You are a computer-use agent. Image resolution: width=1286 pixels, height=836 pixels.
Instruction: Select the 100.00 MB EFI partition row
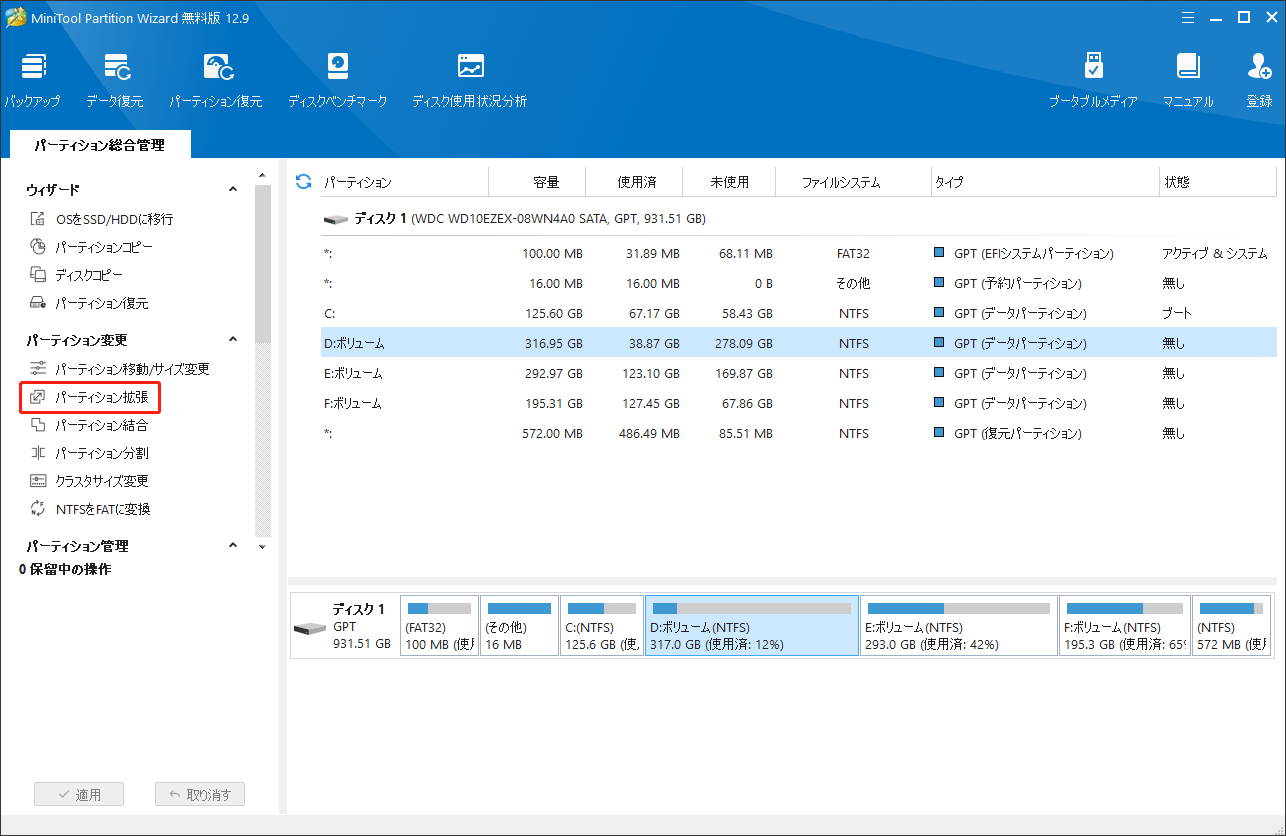798,254
